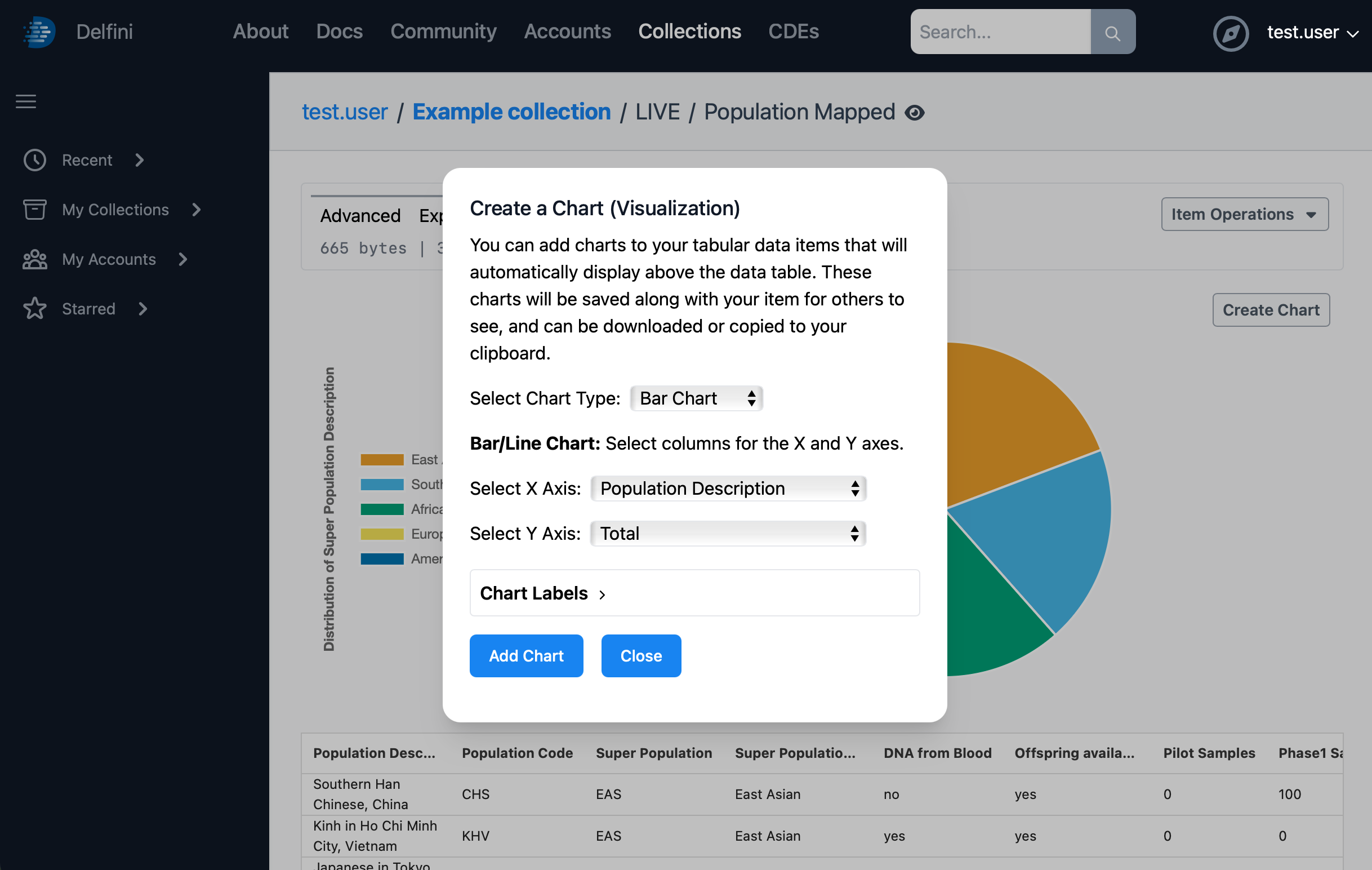The width and height of the screenshot is (1372, 870).
Task: Click the Add Chart button
Action: pos(526,655)
